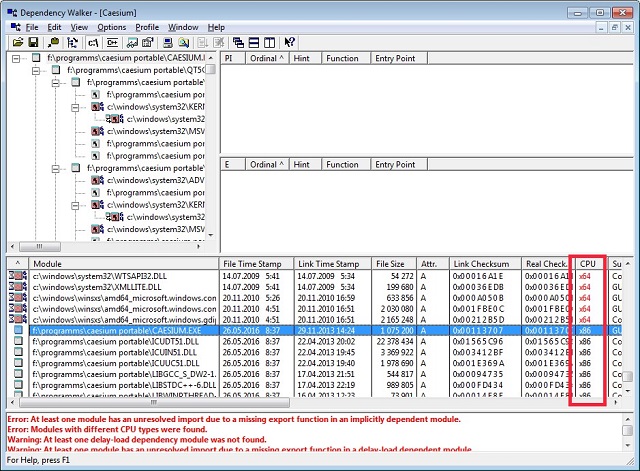Open the Edit menu

[x=54, y=27]
